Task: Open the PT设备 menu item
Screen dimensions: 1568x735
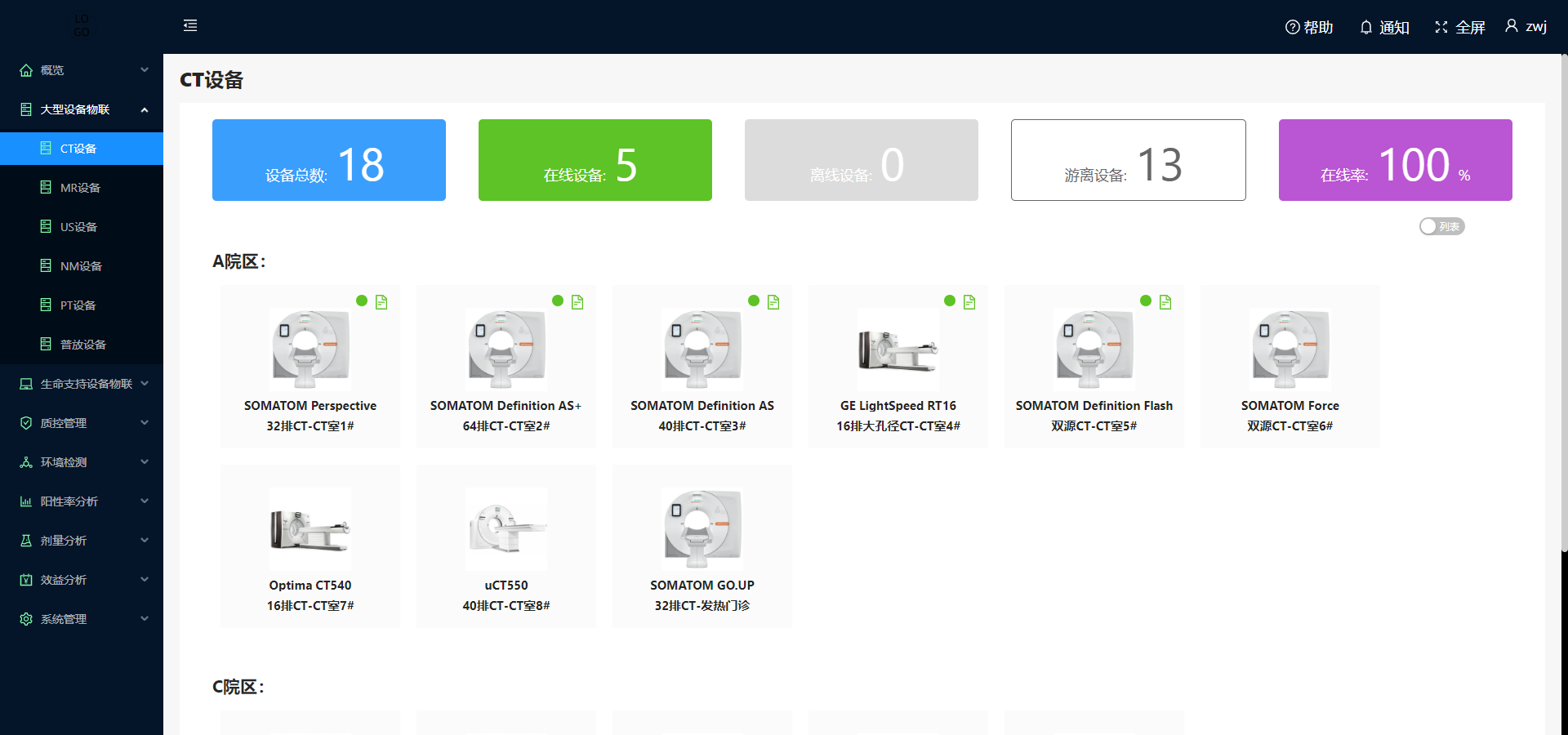Action: tap(82, 305)
